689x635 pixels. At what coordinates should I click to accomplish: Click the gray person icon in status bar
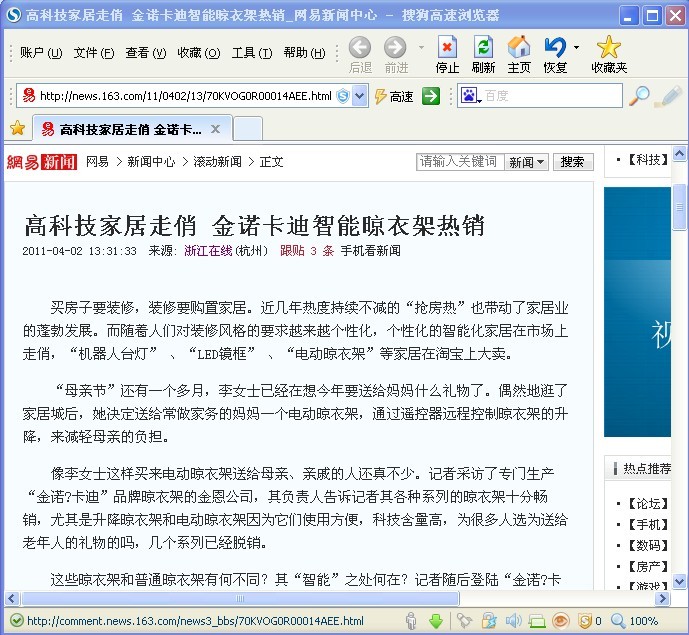pos(411,620)
